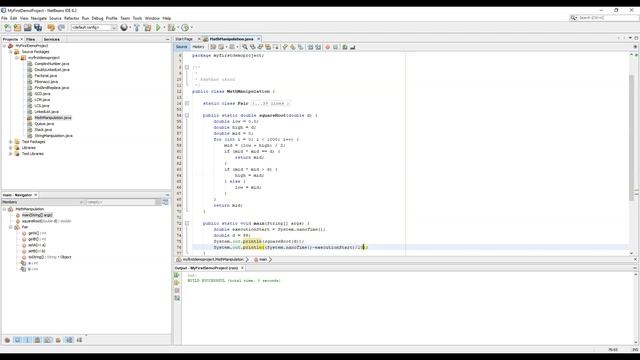Toggle Show Non-Public Members in Navigator
Screen dimensions: 640x360
38,340
